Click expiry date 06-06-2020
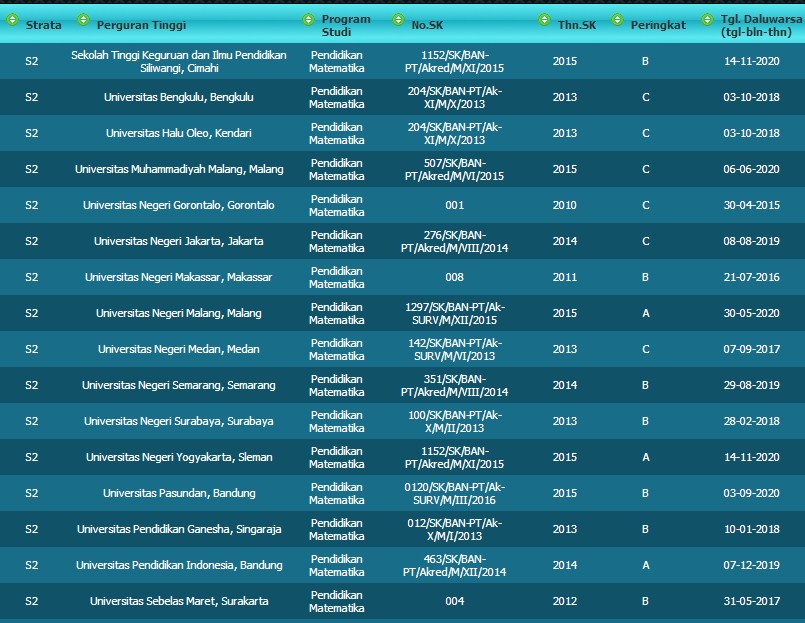This screenshot has height=623, width=805. tap(751, 169)
